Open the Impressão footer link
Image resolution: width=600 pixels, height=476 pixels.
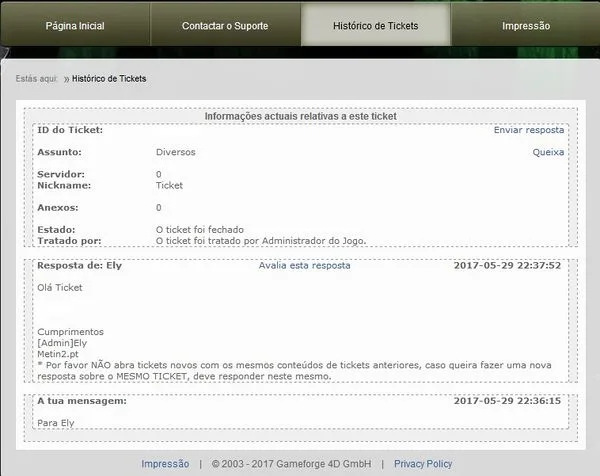(x=165, y=464)
